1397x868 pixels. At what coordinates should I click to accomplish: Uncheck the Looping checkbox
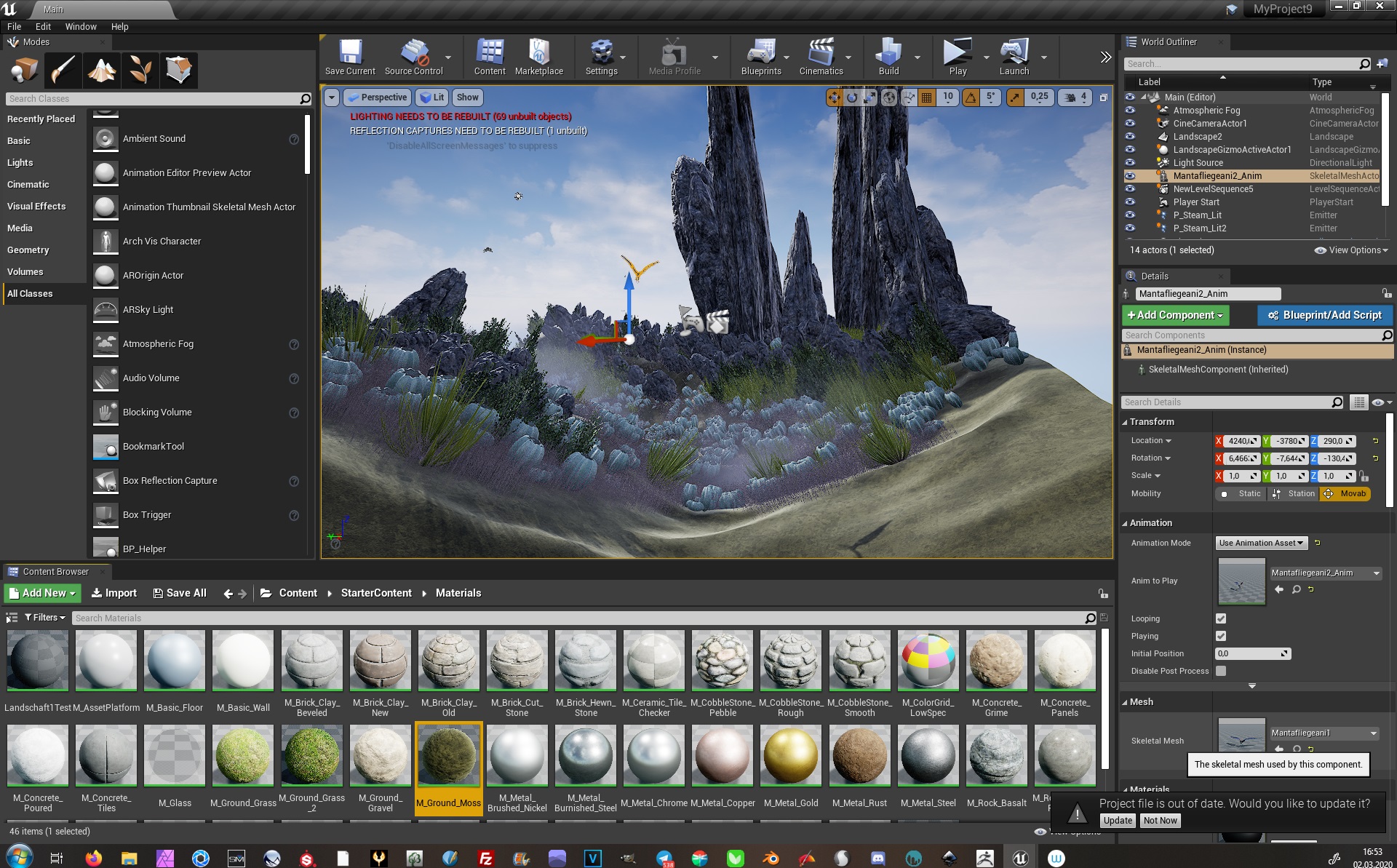pyautogui.click(x=1221, y=618)
